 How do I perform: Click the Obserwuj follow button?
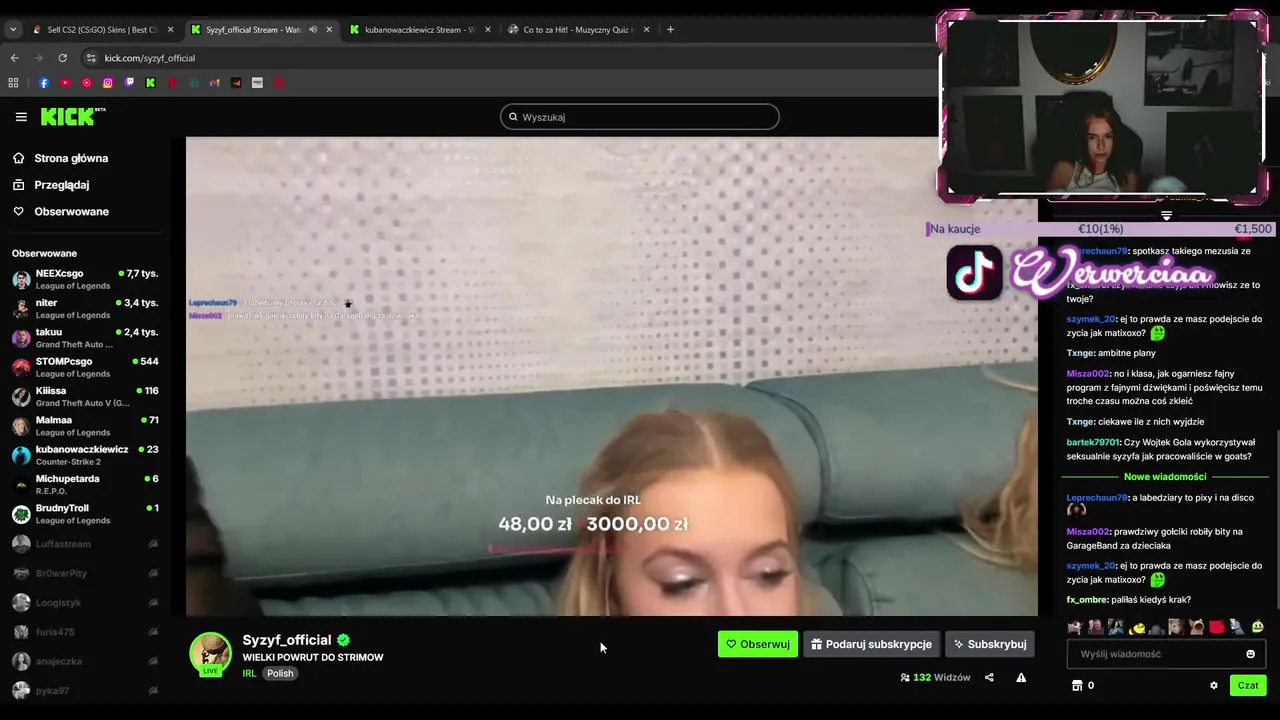(x=758, y=644)
